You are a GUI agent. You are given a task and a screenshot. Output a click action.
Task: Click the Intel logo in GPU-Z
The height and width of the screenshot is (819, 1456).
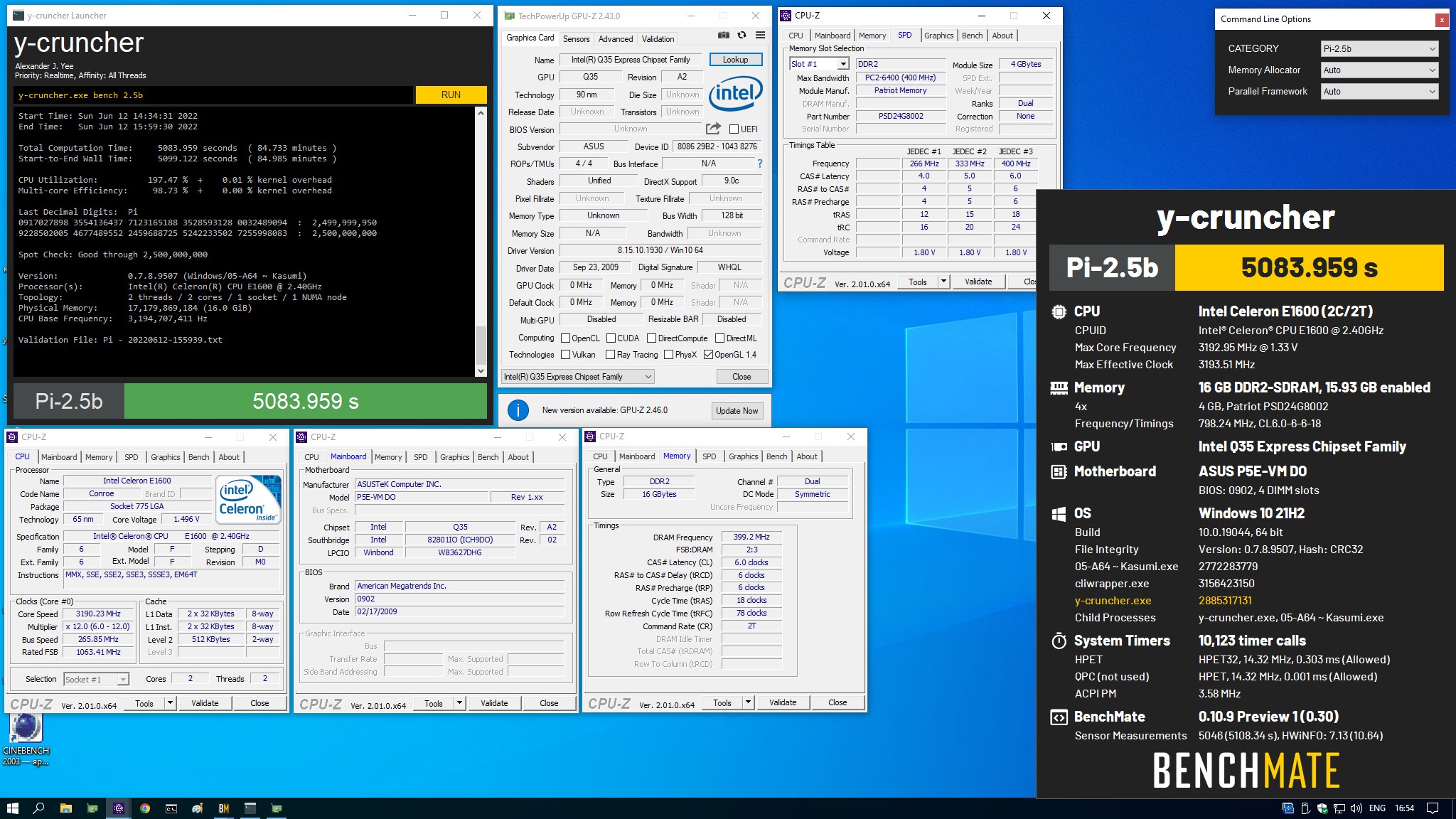point(735,94)
